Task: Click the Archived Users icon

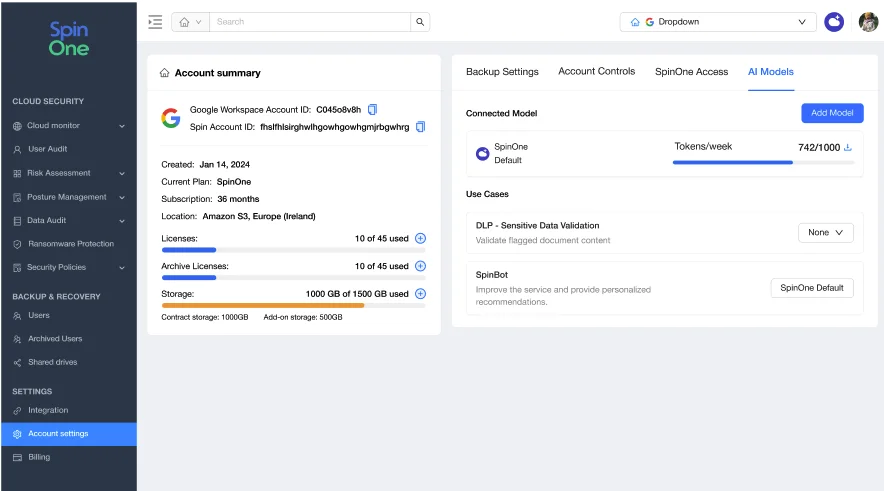Action: (17, 339)
